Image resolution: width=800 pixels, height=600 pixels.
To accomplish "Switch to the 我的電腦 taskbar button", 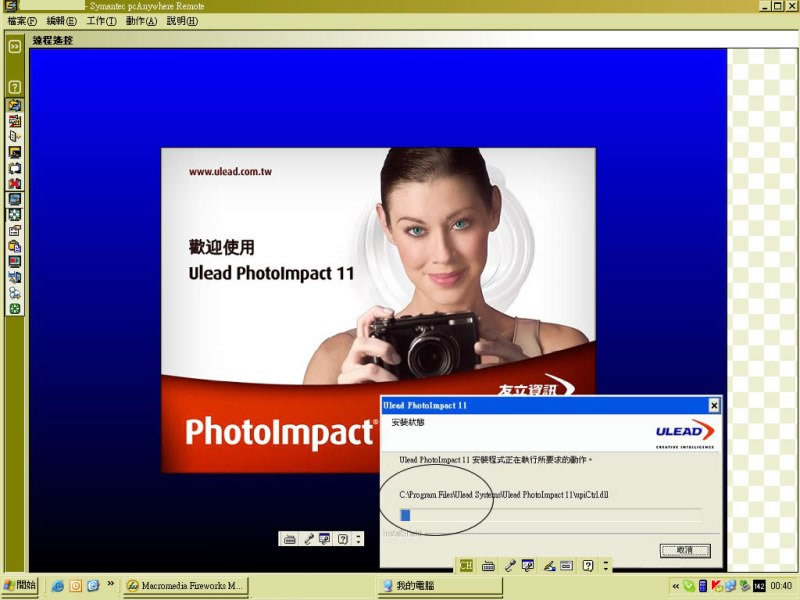I will click(441, 586).
